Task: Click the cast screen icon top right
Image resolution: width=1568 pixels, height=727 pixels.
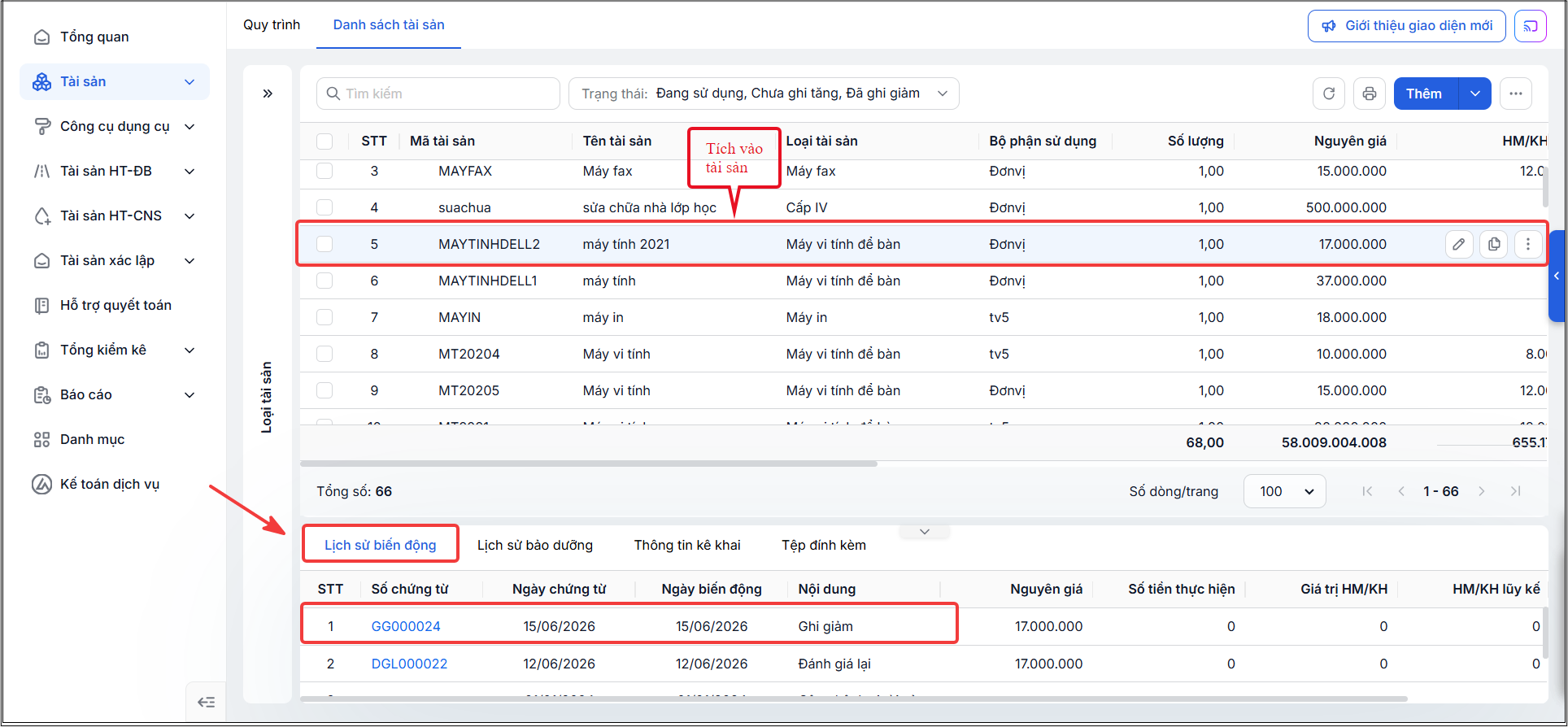Action: click(1531, 26)
